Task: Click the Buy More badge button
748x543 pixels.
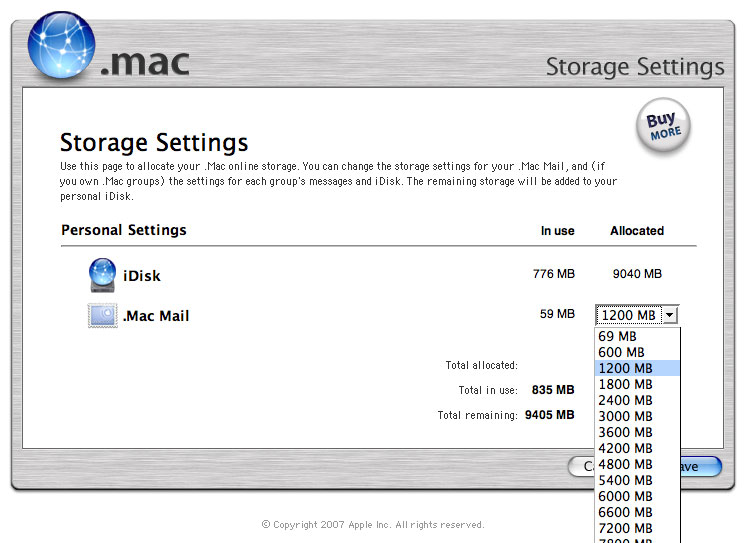Action: pyautogui.click(x=663, y=127)
